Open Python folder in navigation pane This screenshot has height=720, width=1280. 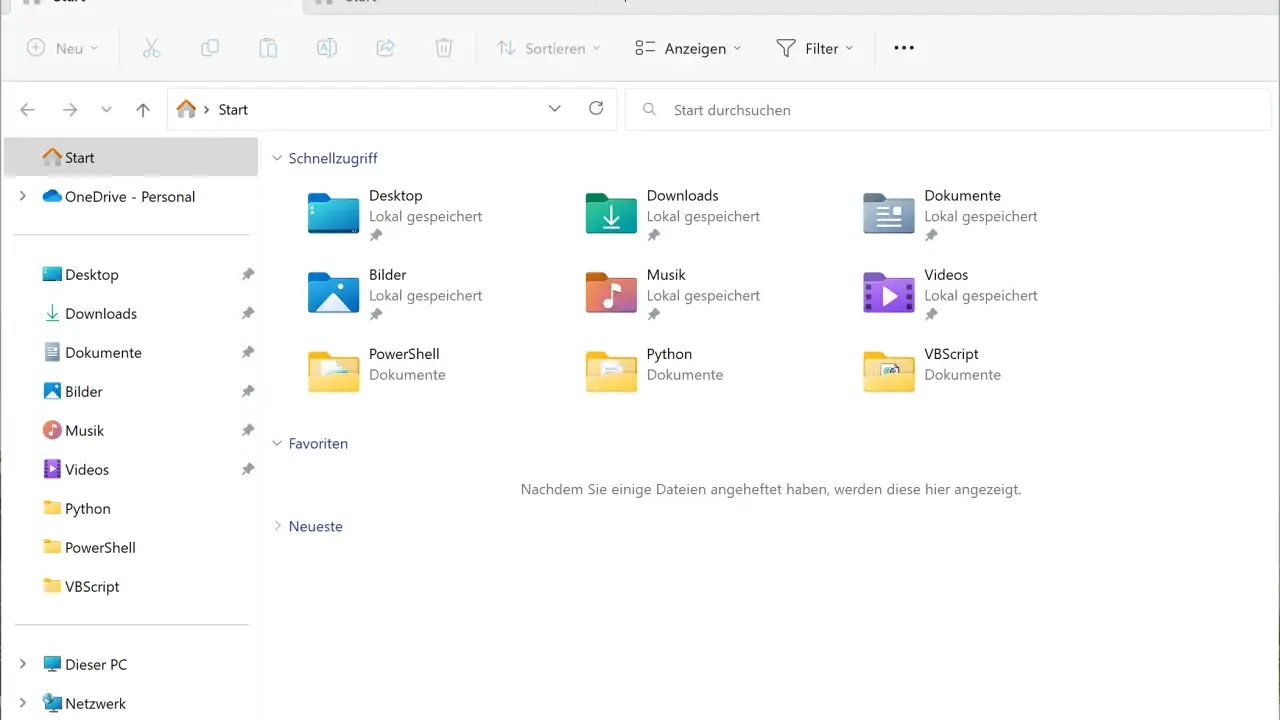(x=76, y=509)
